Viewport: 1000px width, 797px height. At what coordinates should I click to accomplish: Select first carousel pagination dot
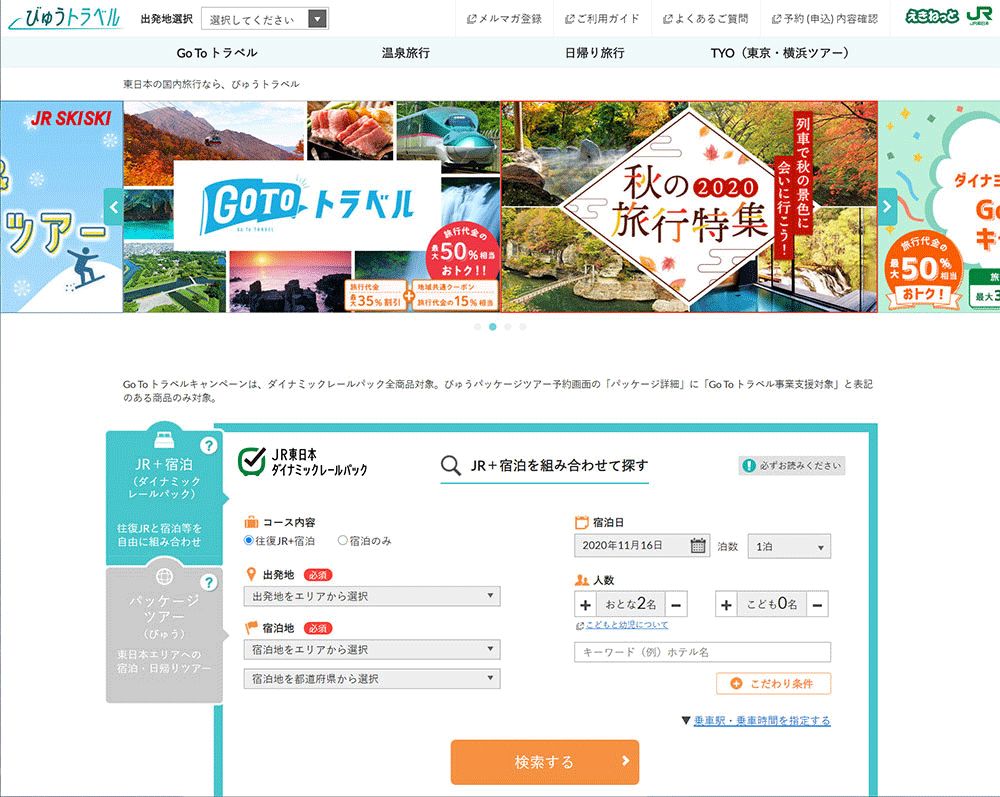click(x=478, y=326)
